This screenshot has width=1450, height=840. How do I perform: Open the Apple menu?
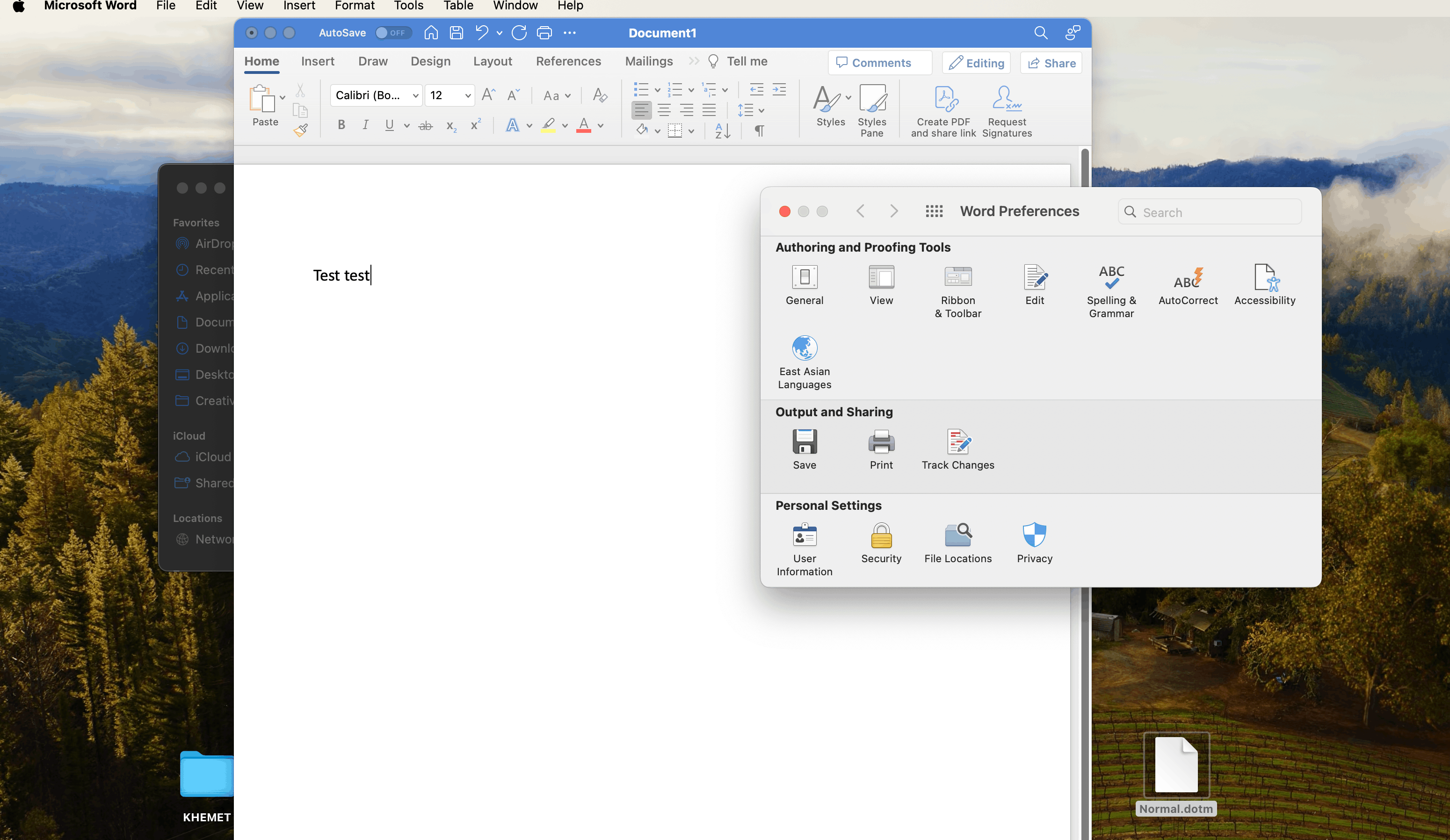pyautogui.click(x=18, y=7)
